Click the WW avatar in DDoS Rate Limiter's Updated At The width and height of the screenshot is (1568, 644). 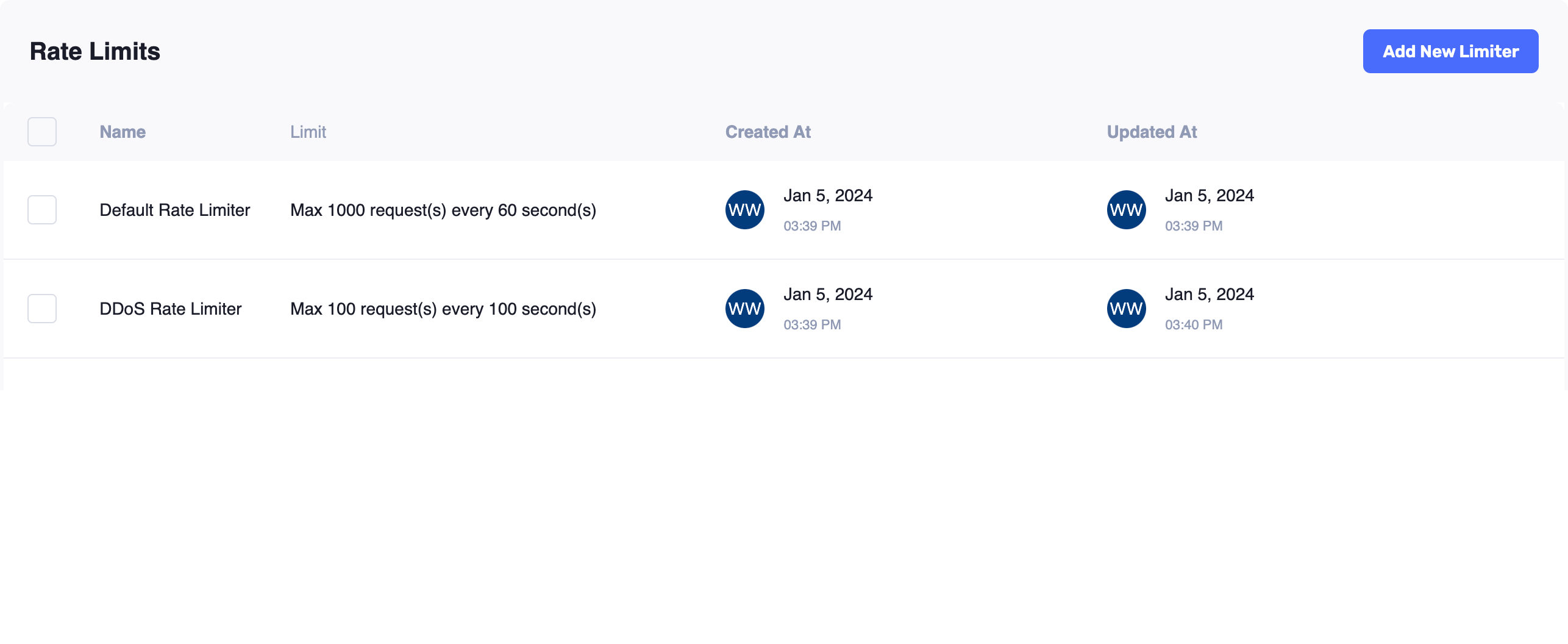(1126, 309)
